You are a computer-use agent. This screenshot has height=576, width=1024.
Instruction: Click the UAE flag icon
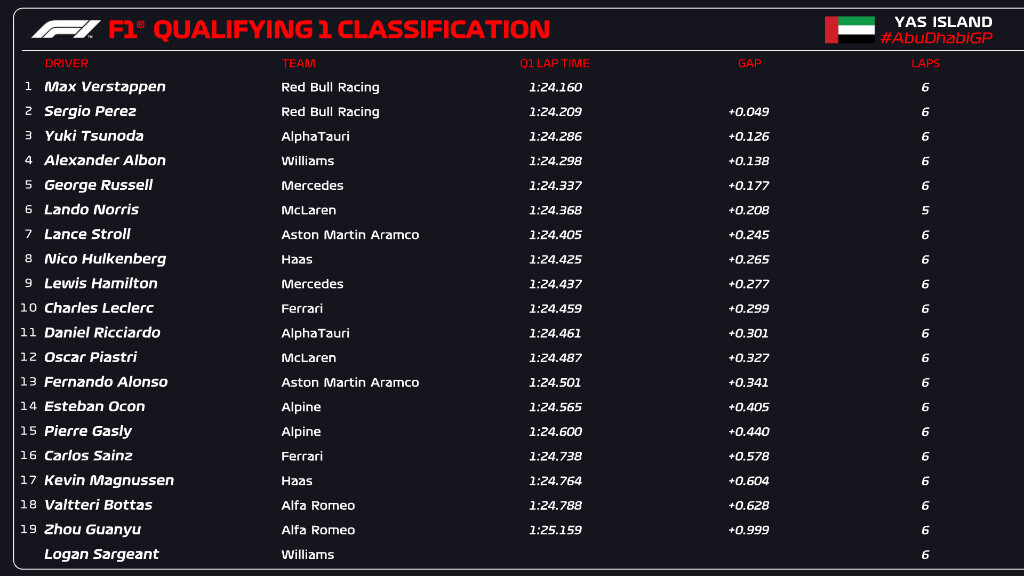click(x=849, y=30)
